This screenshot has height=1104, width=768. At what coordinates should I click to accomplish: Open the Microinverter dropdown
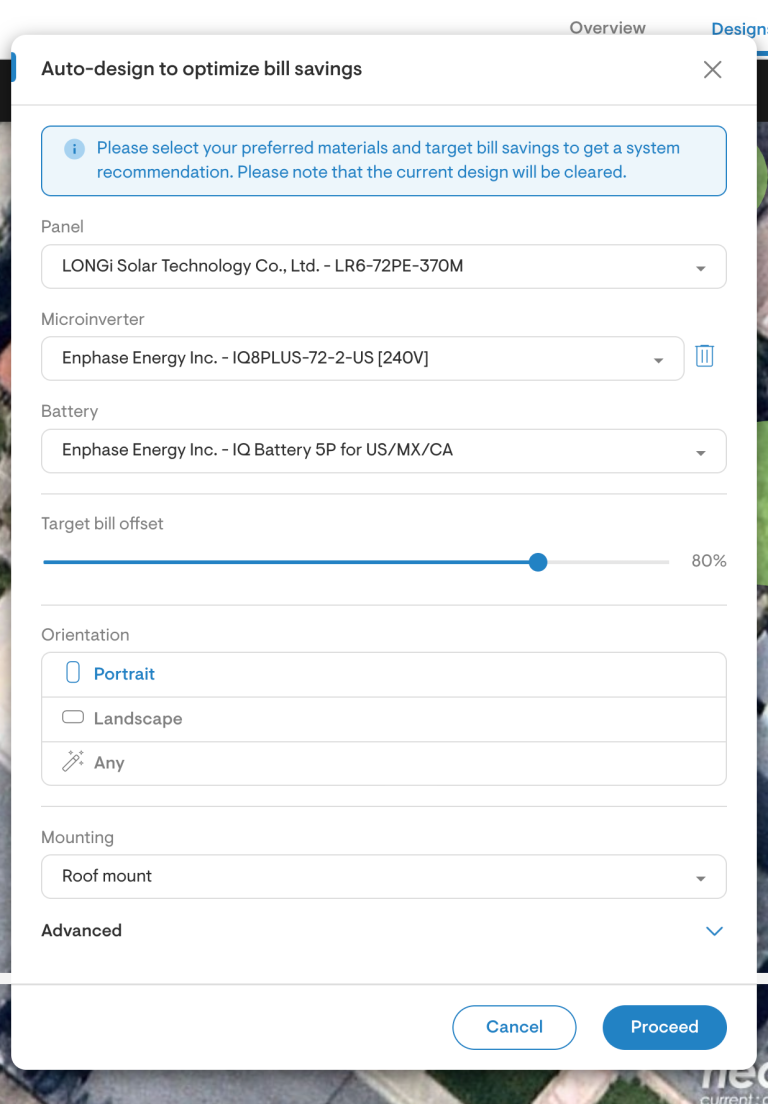pos(658,358)
